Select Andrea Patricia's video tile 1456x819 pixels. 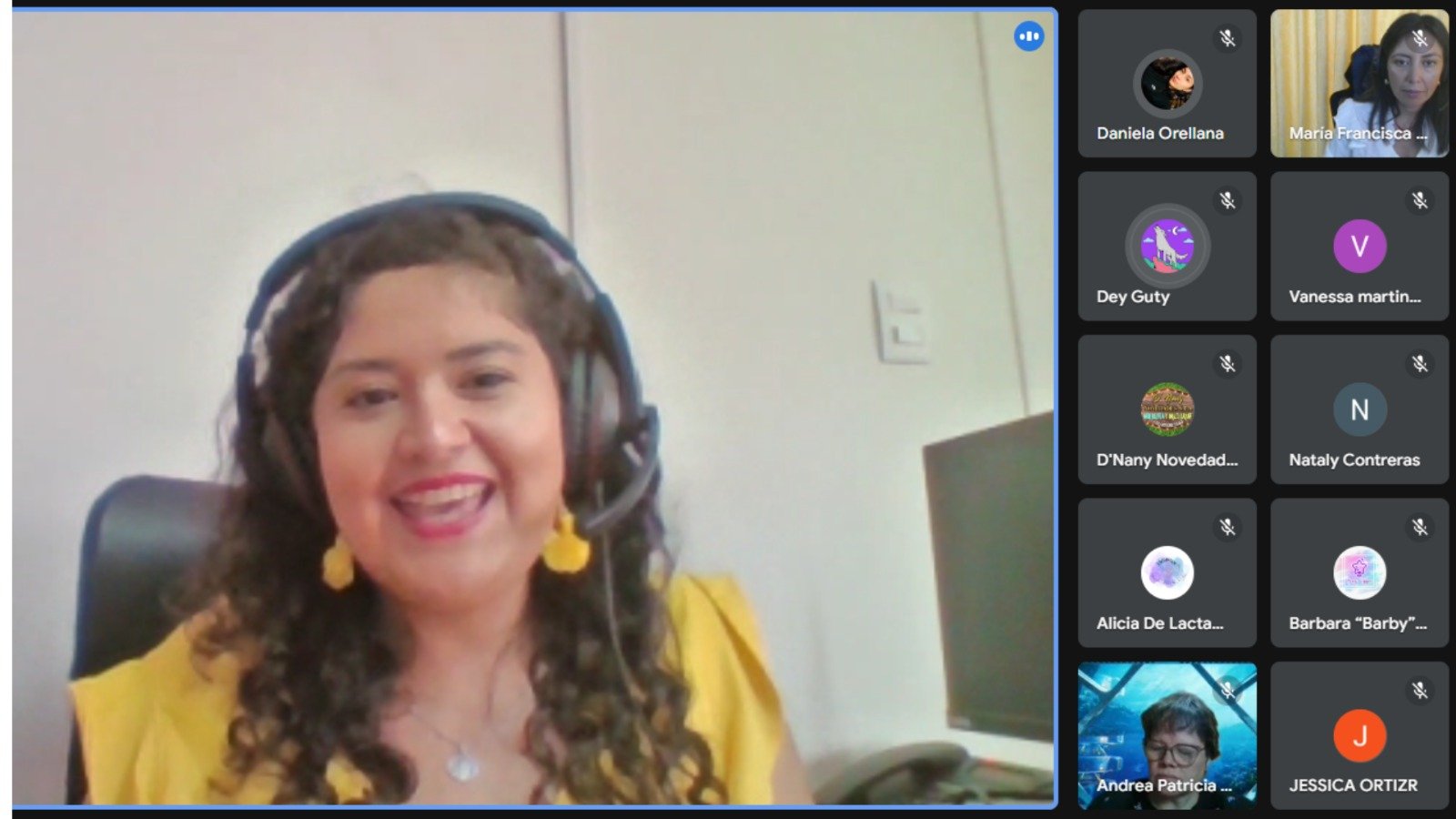tap(1168, 735)
